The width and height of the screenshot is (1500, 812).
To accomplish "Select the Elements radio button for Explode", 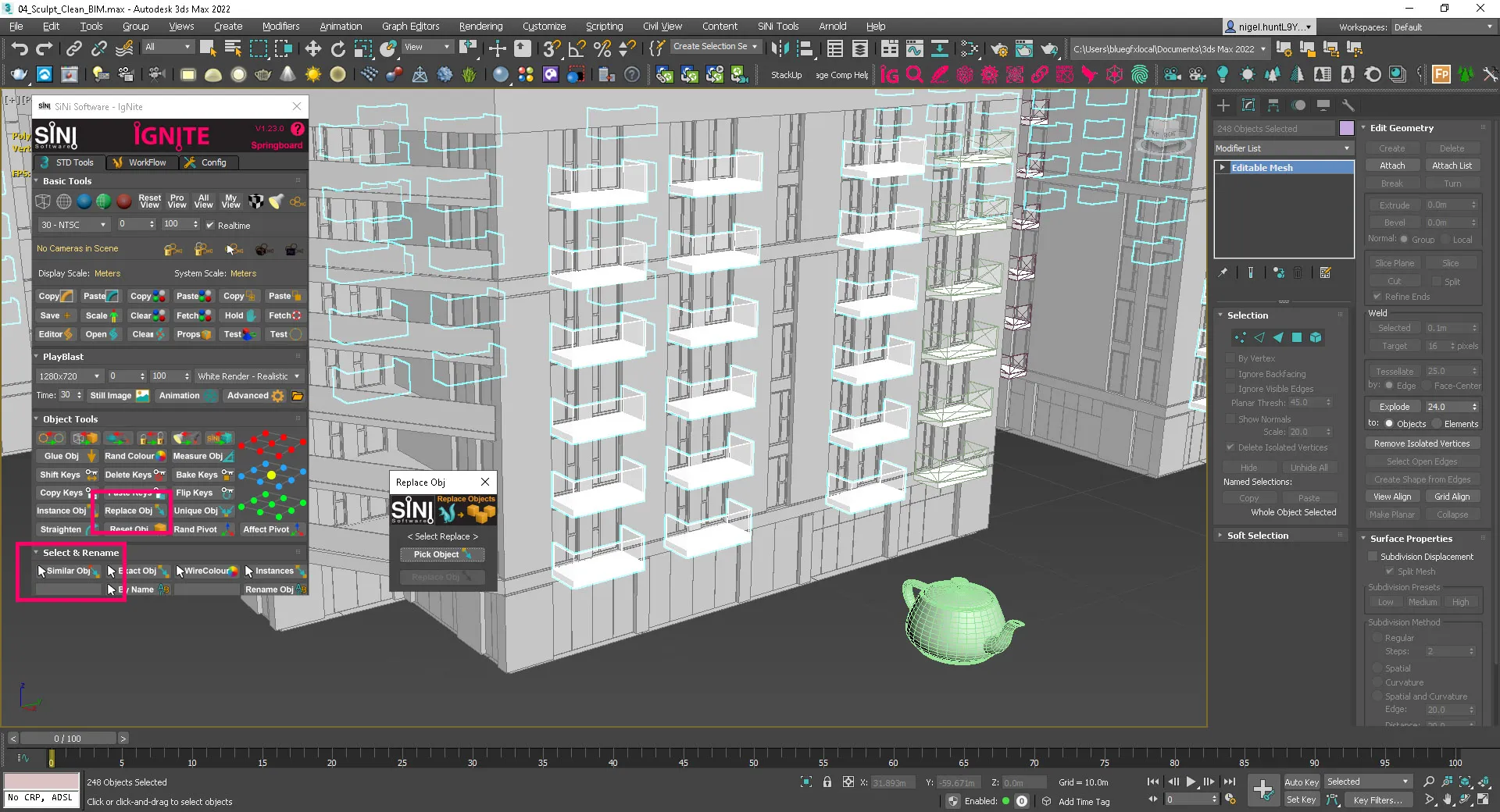I will click(x=1436, y=424).
